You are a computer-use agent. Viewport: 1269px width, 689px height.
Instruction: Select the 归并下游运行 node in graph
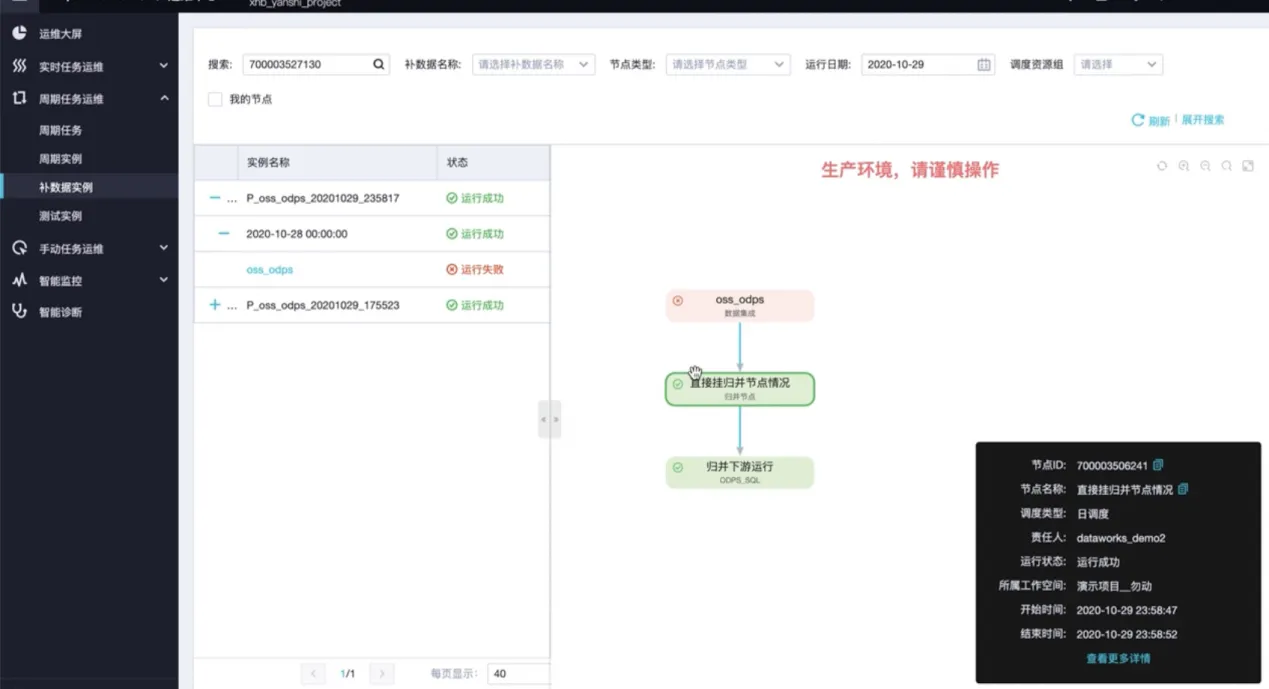pos(740,472)
